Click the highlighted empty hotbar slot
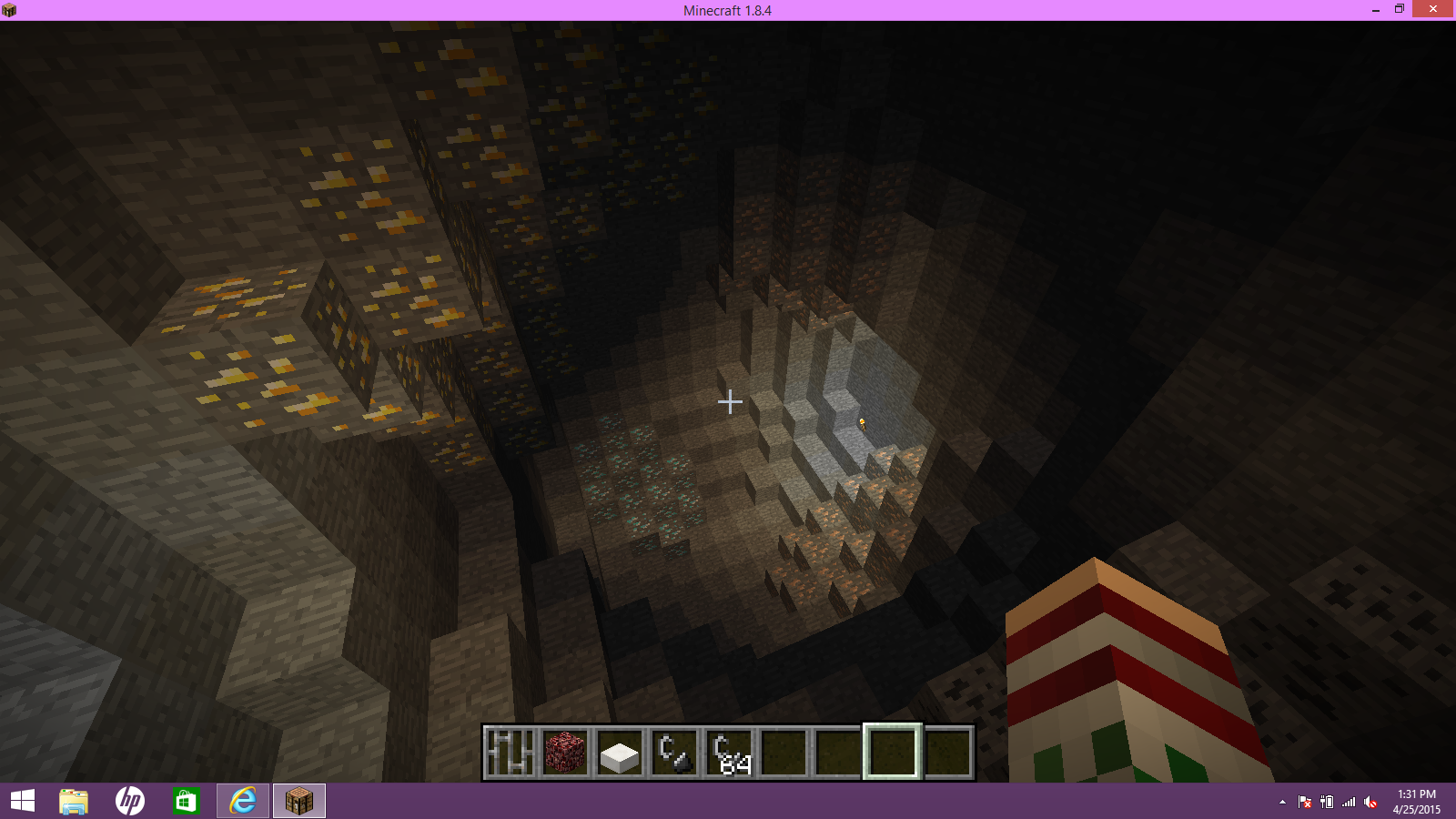 [x=893, y=753]
